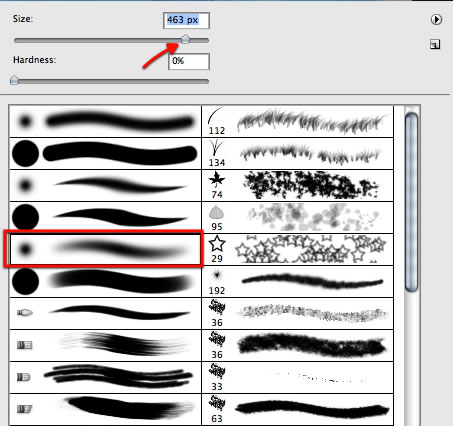Click the create new brush preset icon
453x426 pixels.
[x=435, y=44]
